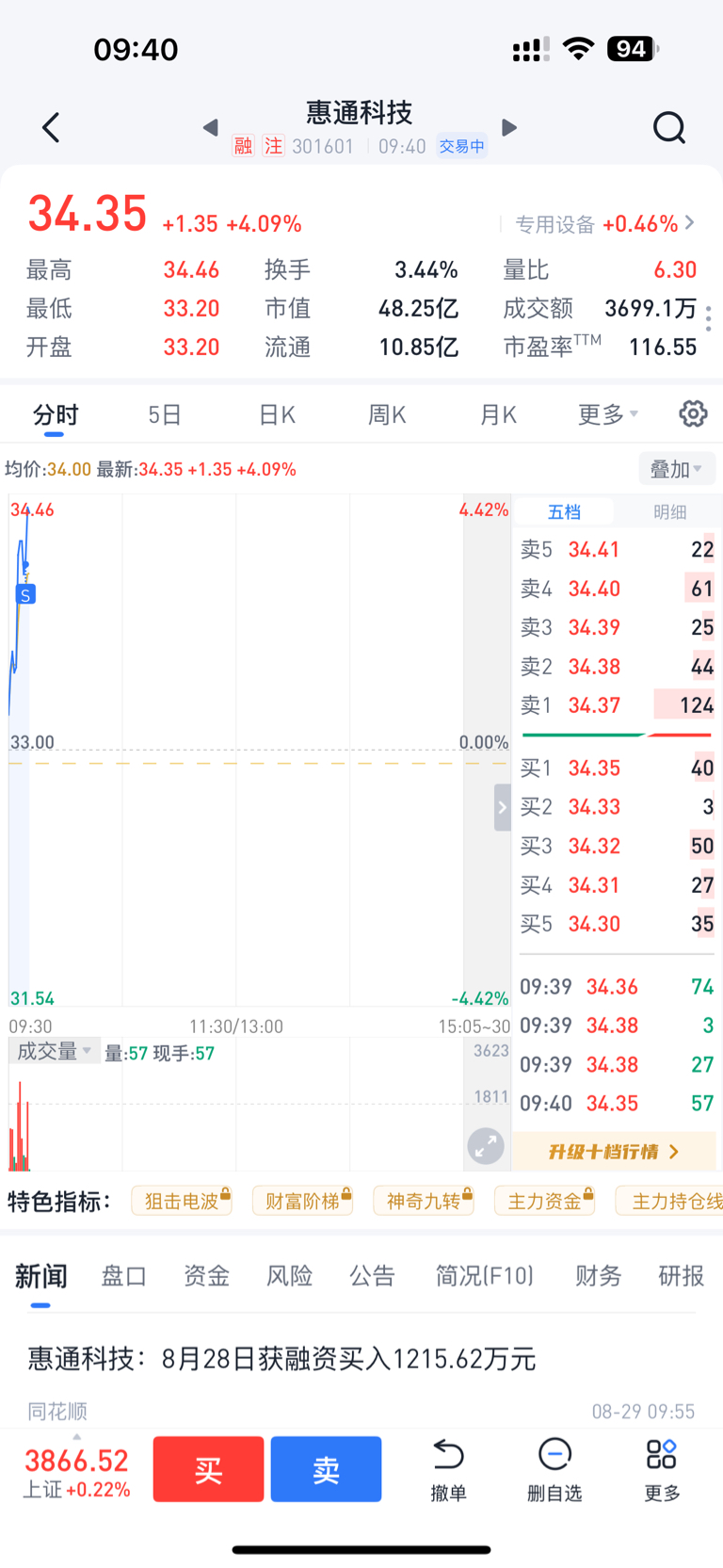Tap the volume bars chart
This screenshot has height=1568, width=723.
259,1105
